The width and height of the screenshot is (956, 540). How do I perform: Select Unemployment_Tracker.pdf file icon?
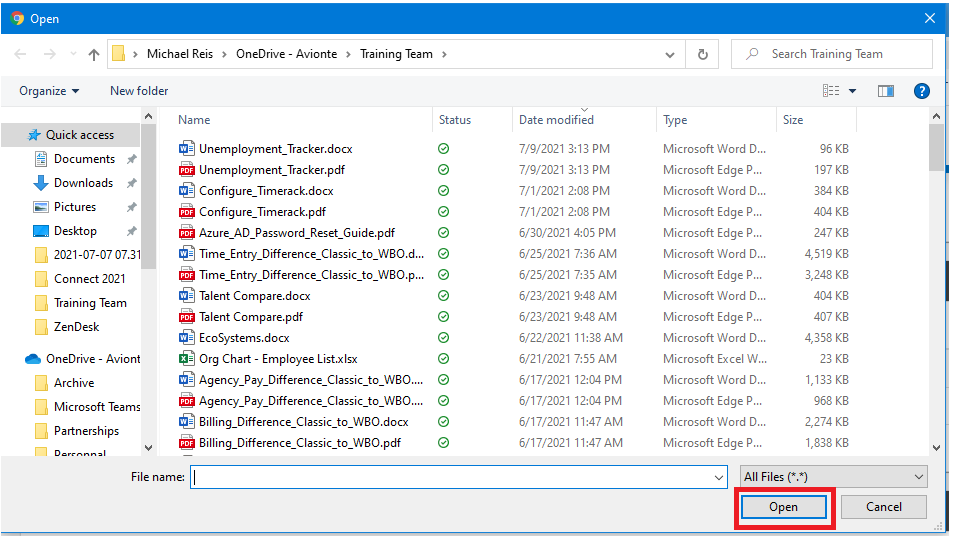pyautogui.click(x=187, y=170)
